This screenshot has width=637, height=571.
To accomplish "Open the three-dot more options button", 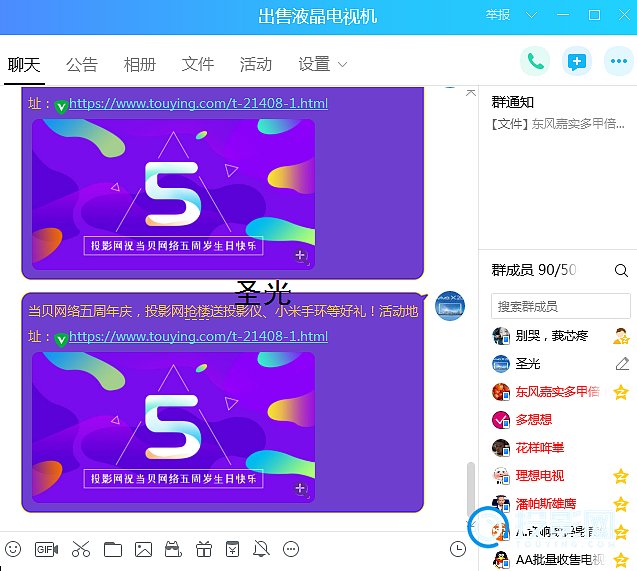I will (619, 61).
